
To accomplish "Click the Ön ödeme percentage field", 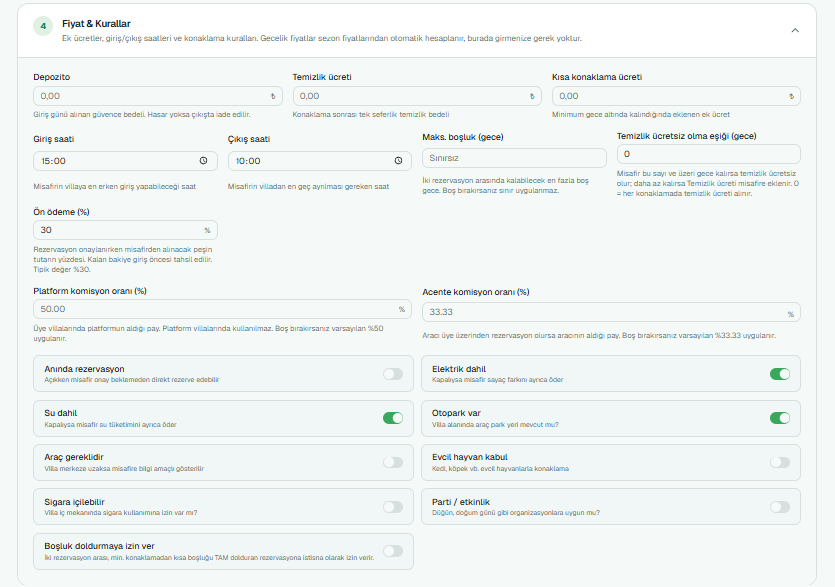I will 125,230.
